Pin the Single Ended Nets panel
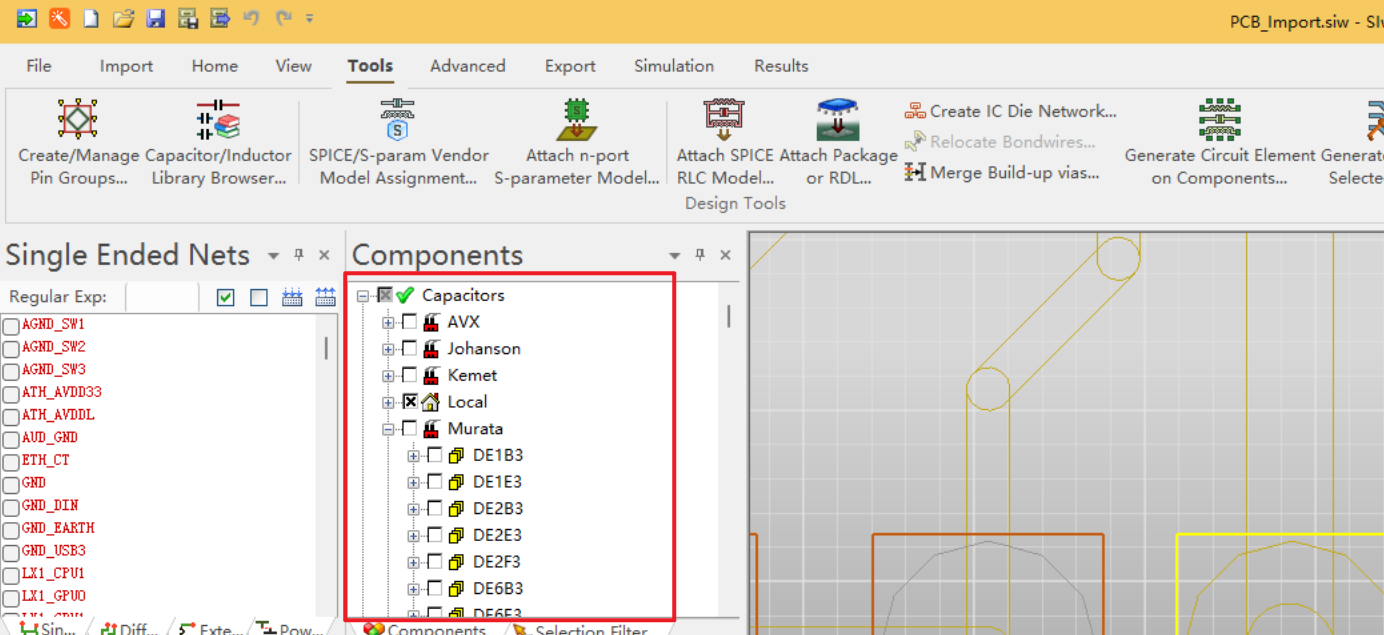Screen dimensions: 1384x635 298,255
